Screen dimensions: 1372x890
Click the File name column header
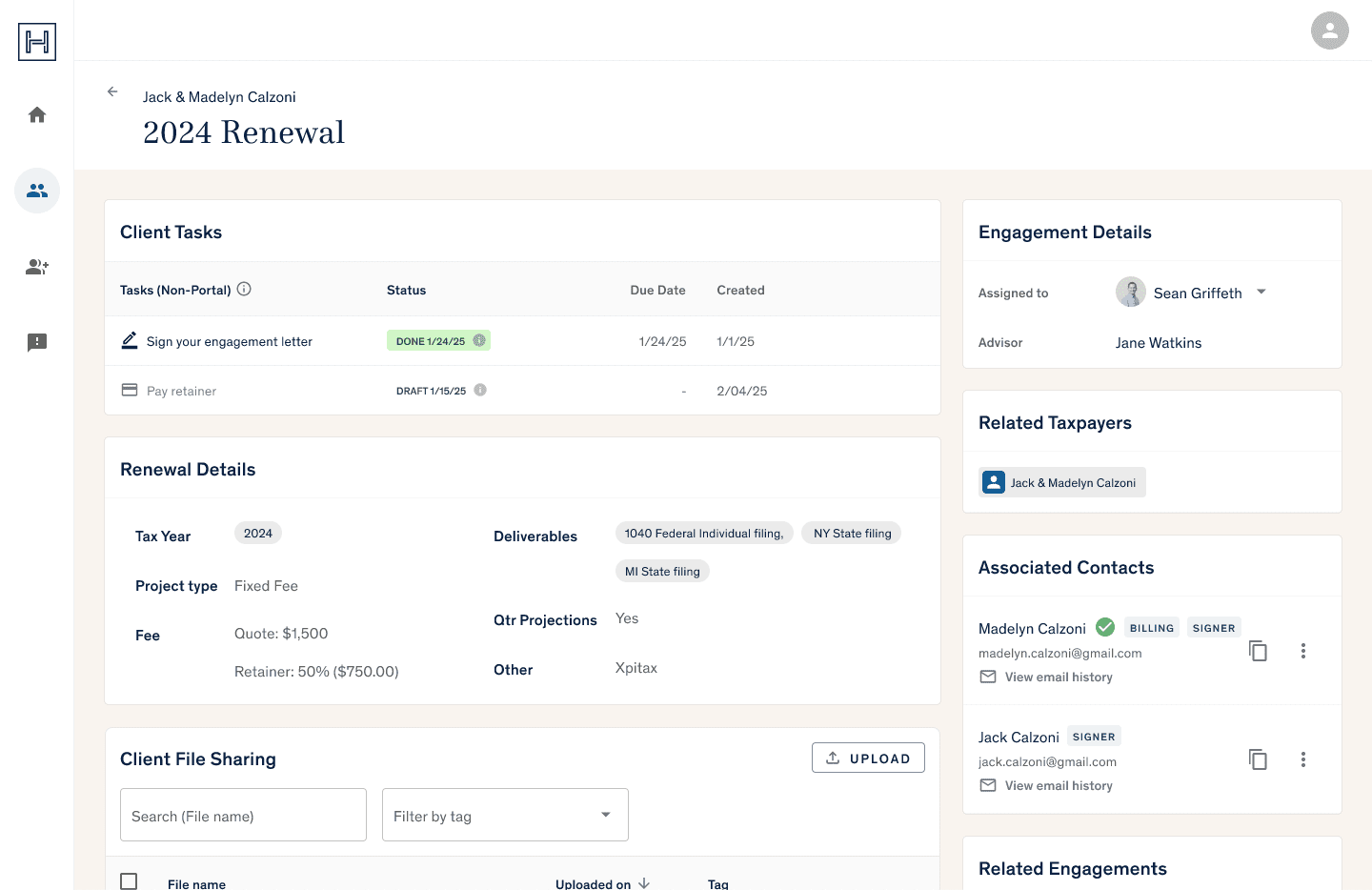pyautogui.click(x=196, y=884)
